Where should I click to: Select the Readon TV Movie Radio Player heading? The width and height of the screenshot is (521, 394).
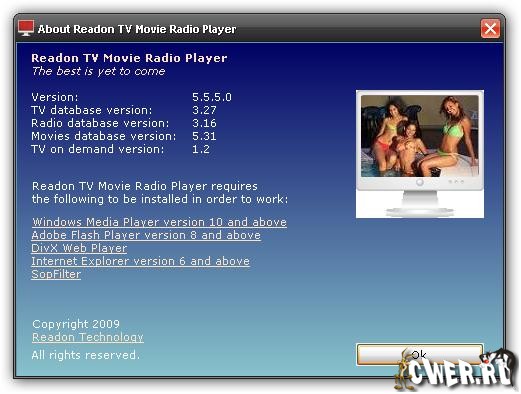pos(129,58)
